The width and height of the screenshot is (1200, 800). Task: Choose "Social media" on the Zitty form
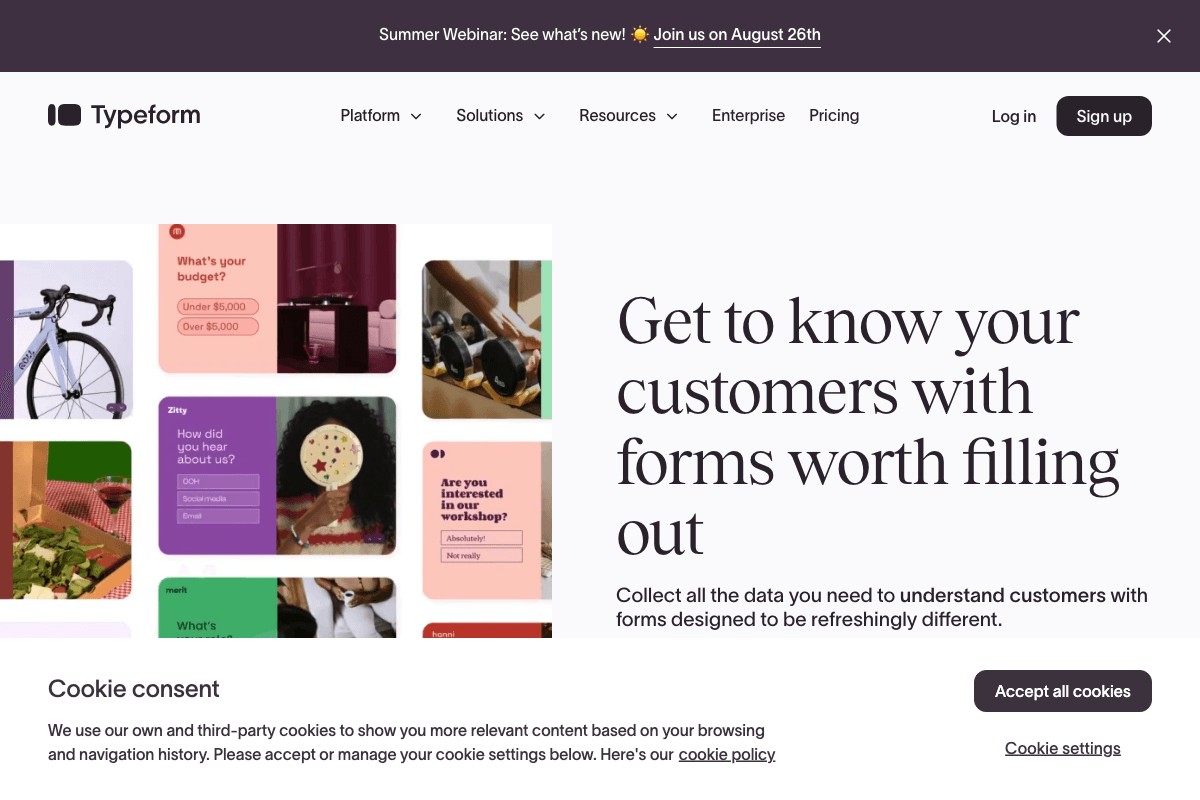(218, 499)
